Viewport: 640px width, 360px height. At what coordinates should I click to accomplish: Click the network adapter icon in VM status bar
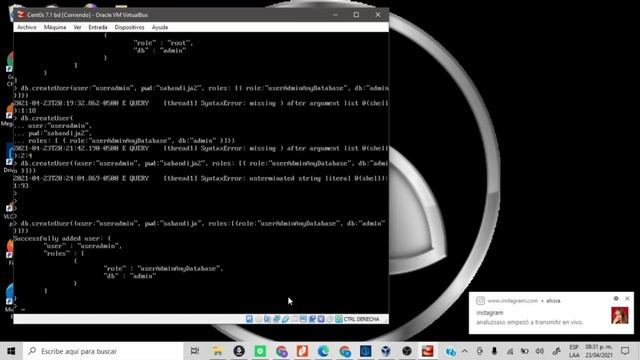click(276, 319)
